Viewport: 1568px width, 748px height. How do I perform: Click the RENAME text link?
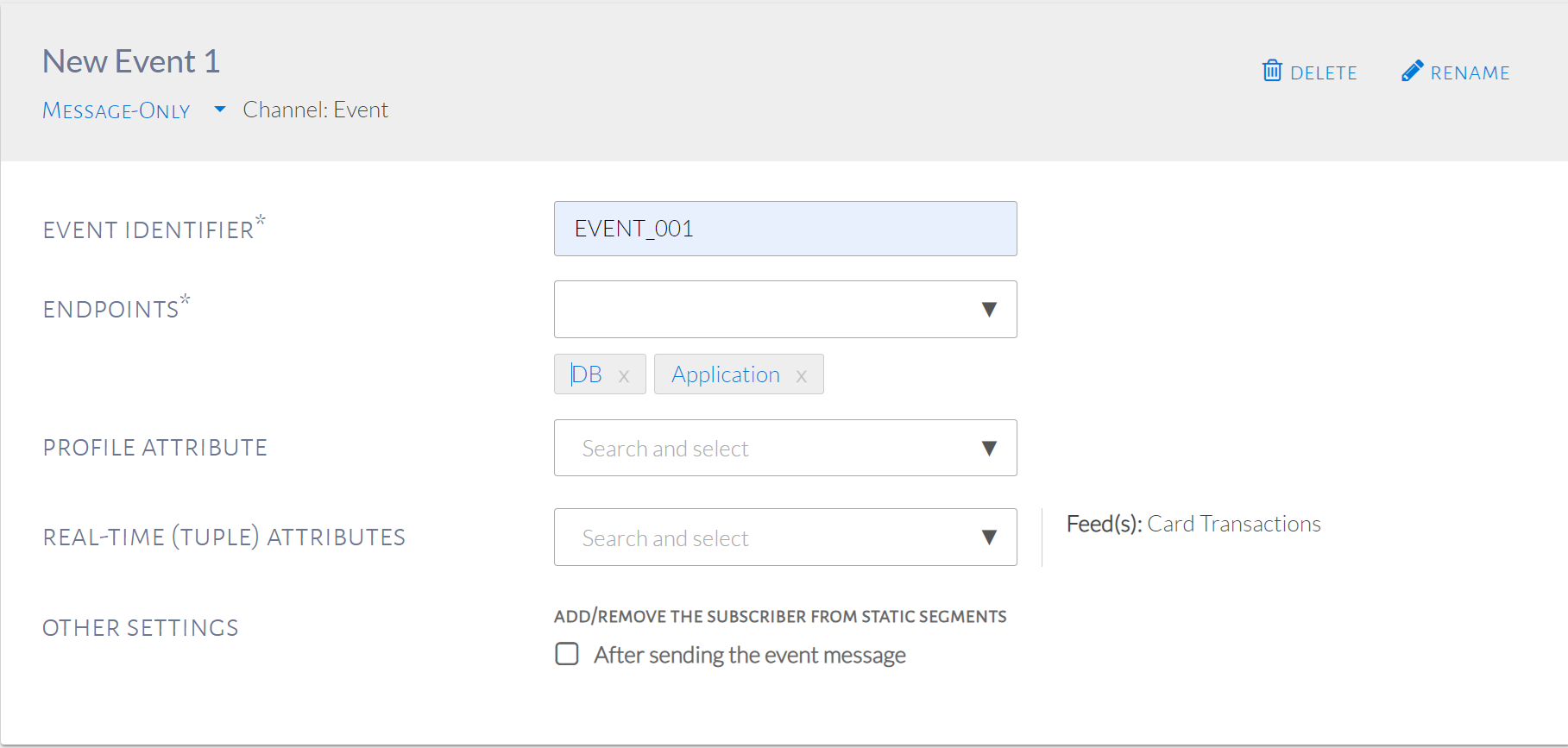[x=1470, y=73]
